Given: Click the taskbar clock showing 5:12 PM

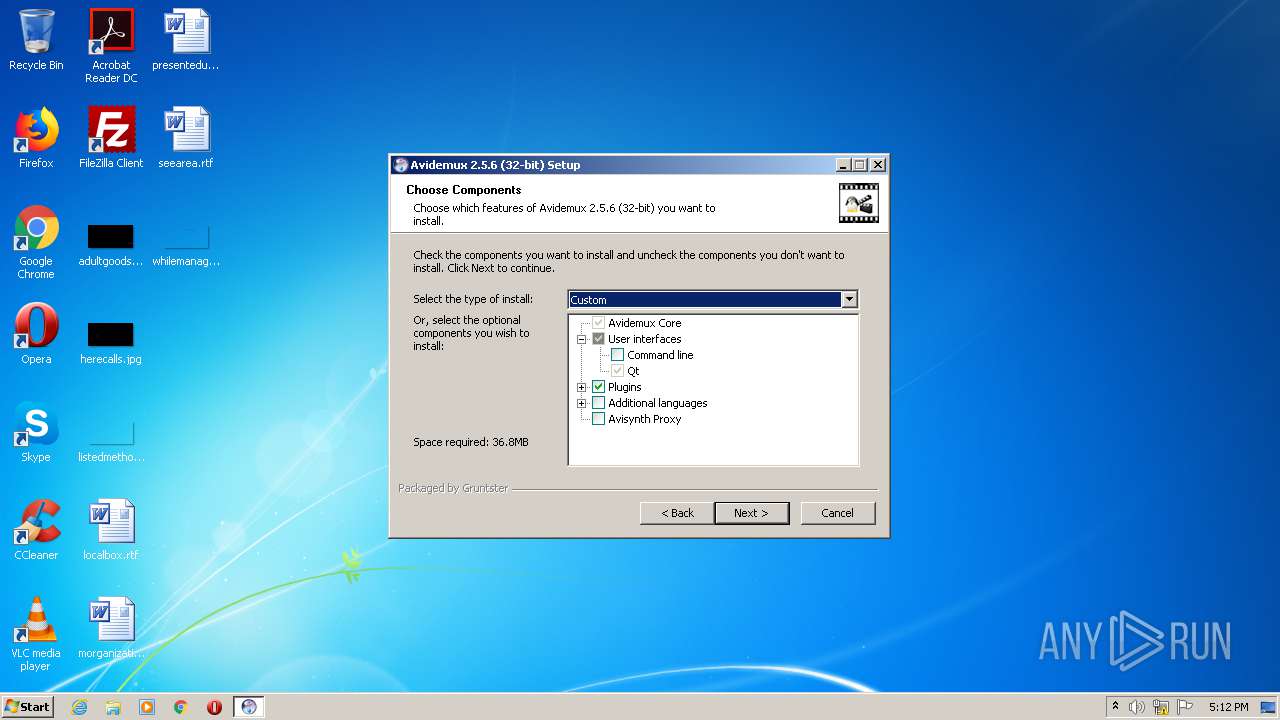Looking at the screenshot, I should pyautogui.click(x=1228, y=707).
